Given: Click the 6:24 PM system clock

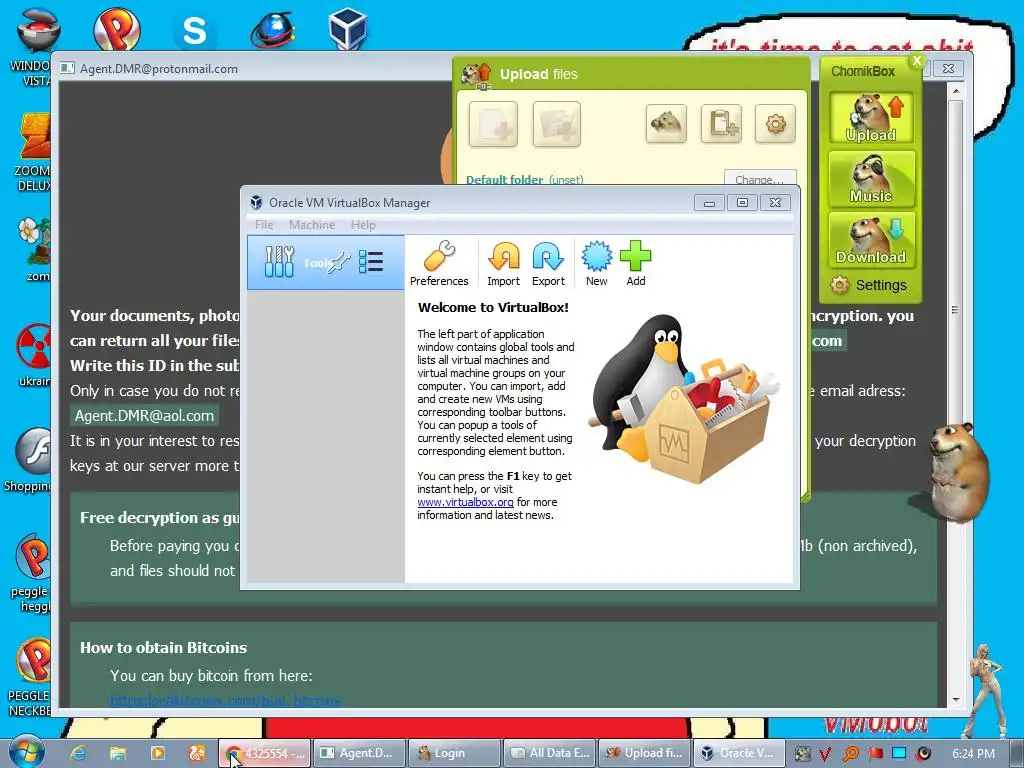Looking at the screenshot, I should tap(973, 754).
